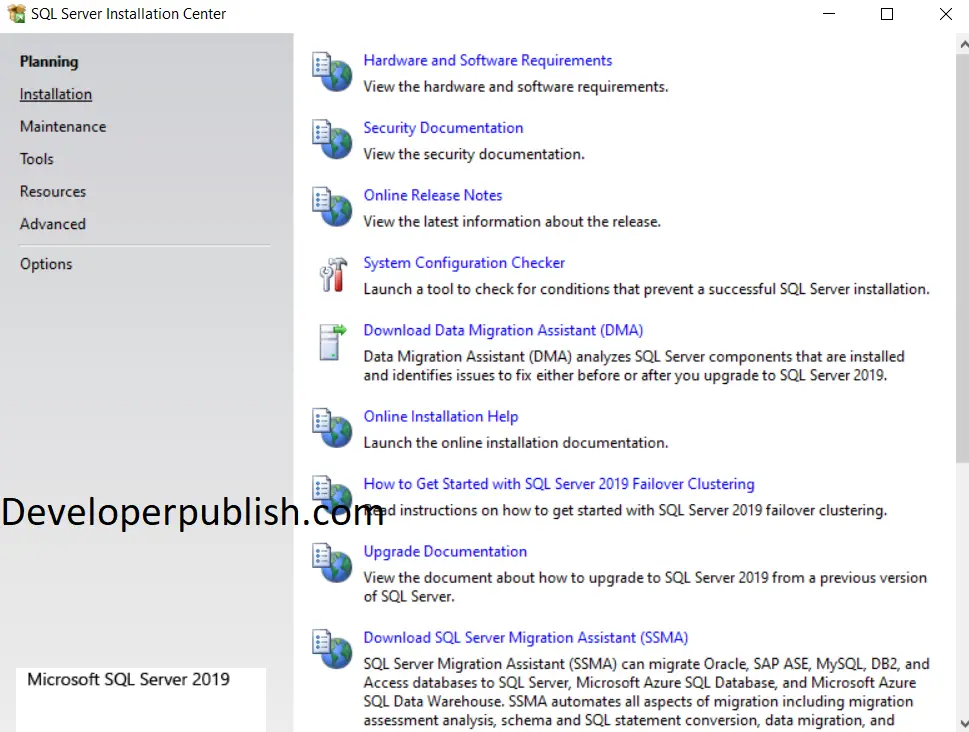Click the Upgrade Documentation globe icon
This screenshot has height=732, width=969.
[x=332, y=563]
